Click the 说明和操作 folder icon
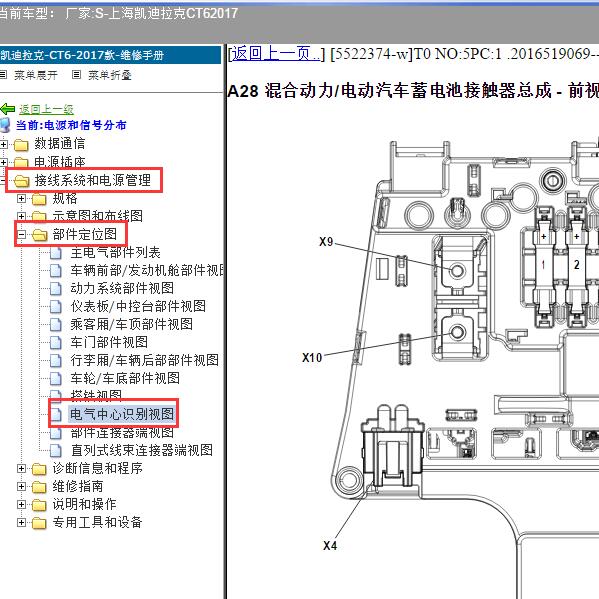The width and height of the screenshot is (599, 599). coord(39,505)
